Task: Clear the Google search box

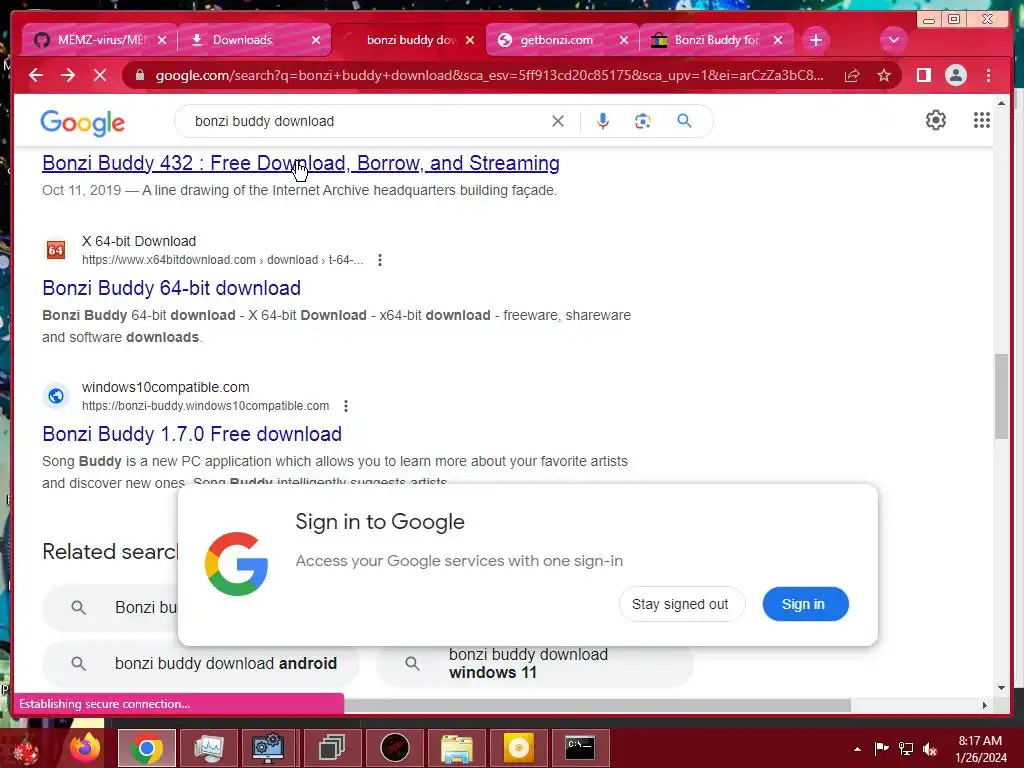Action: point(558,121)
